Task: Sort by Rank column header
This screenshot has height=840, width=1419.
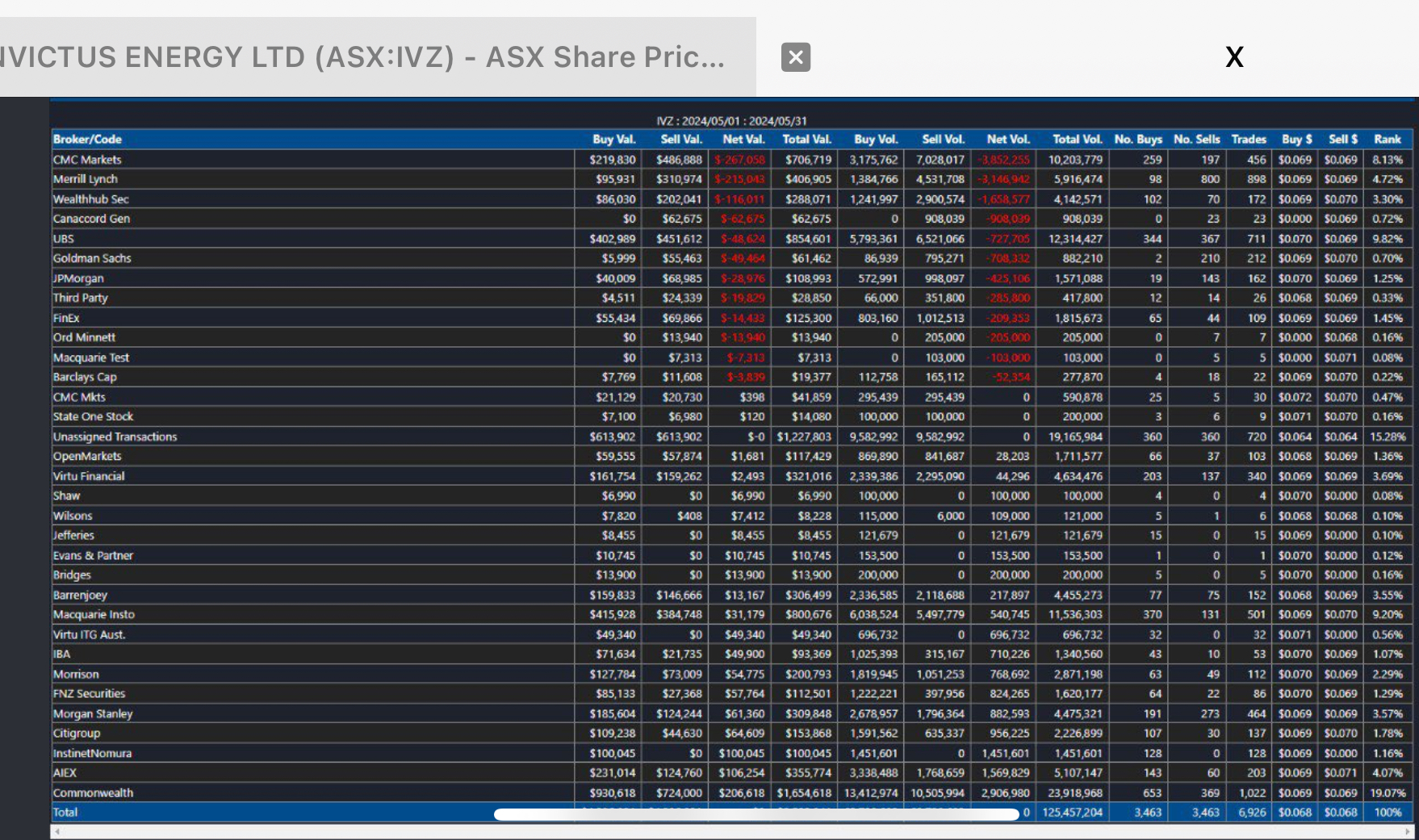Action: click(1388, 140)
